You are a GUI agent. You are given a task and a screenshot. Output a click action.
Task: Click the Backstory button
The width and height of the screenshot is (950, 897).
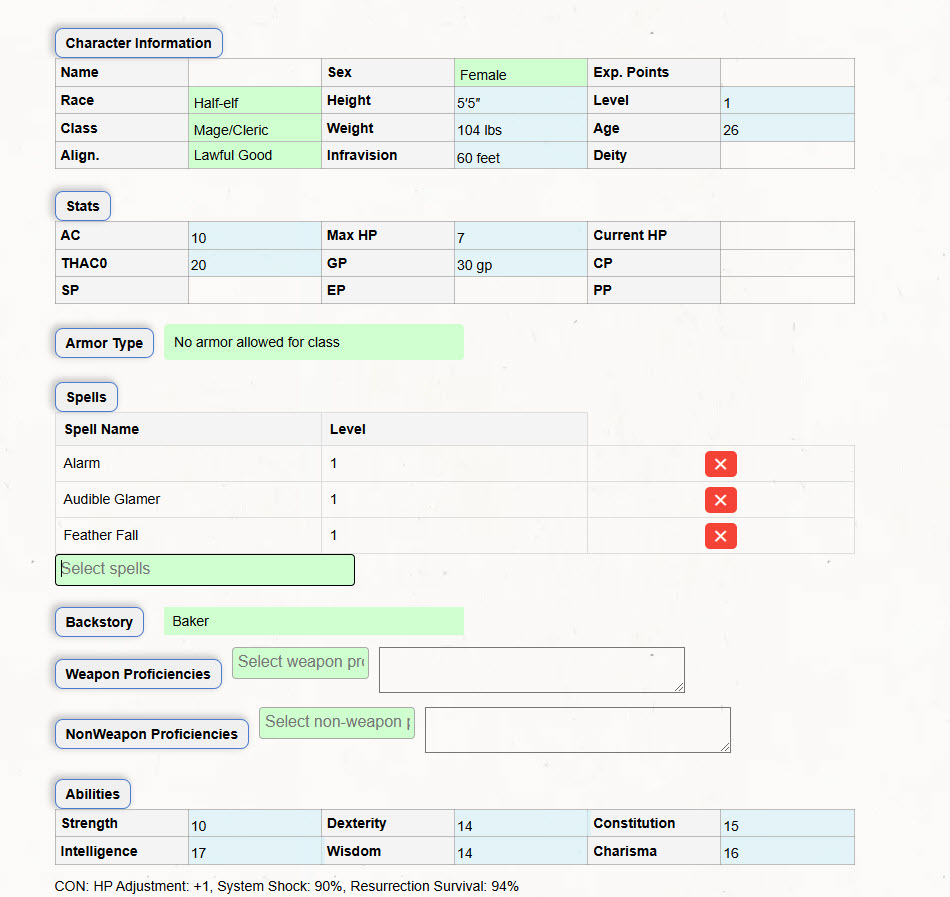point(99,622)
